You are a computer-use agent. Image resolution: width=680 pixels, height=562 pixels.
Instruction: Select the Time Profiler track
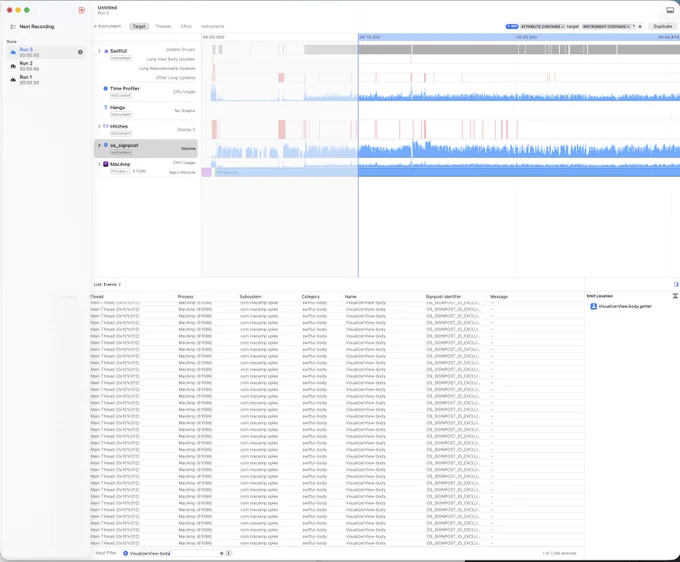[x=146, y=92]
